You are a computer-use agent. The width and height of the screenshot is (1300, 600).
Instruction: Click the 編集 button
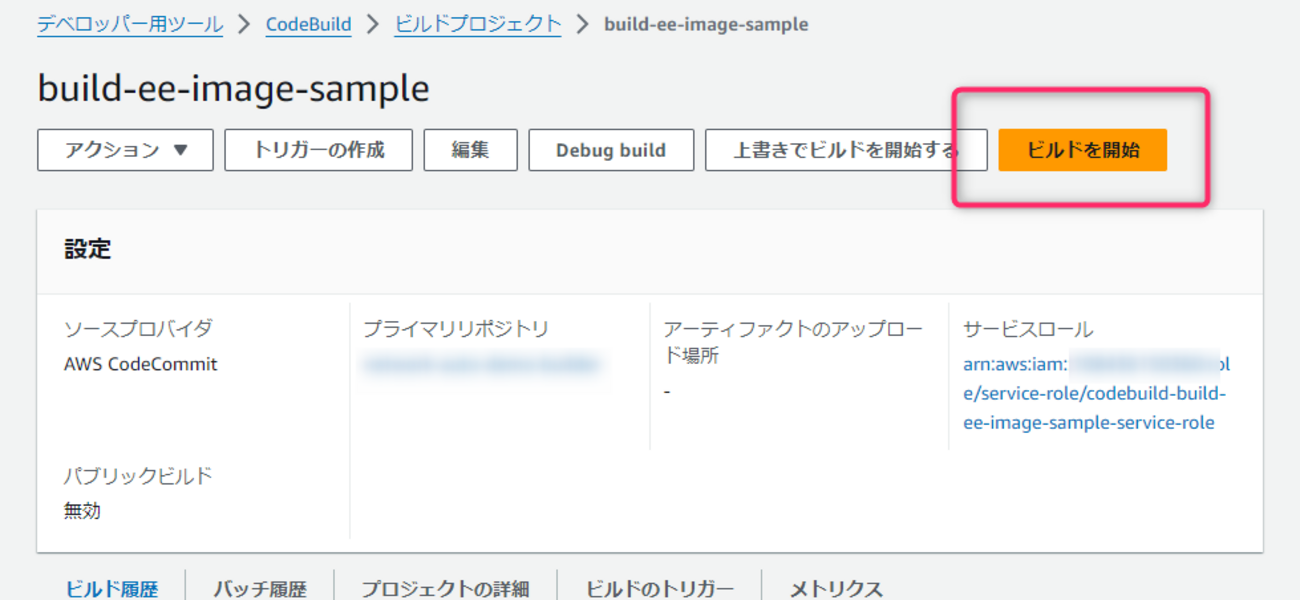[x=470, y=150]
